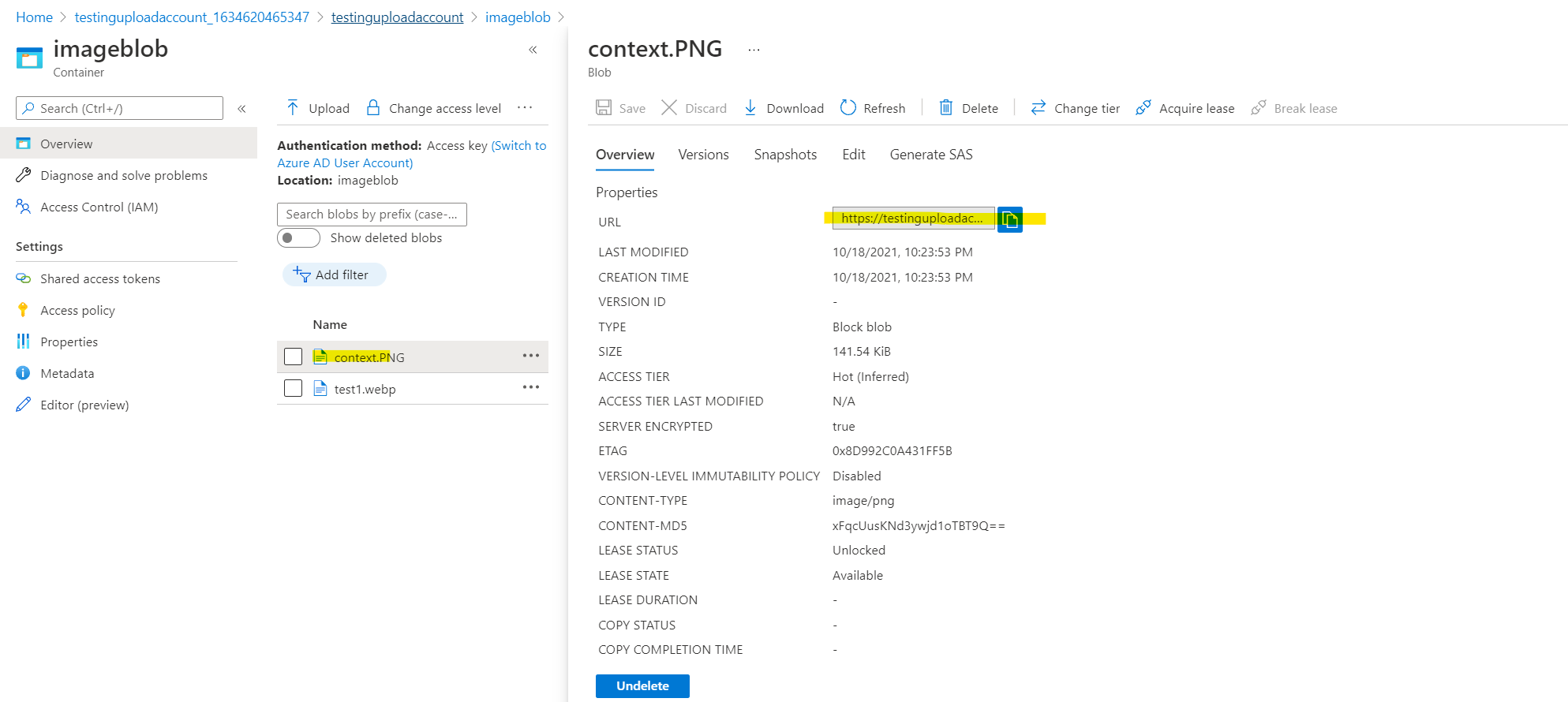This screenshot has width=1568, height=702.
Task: Click the blob URL text field
Action: point(913,218)
